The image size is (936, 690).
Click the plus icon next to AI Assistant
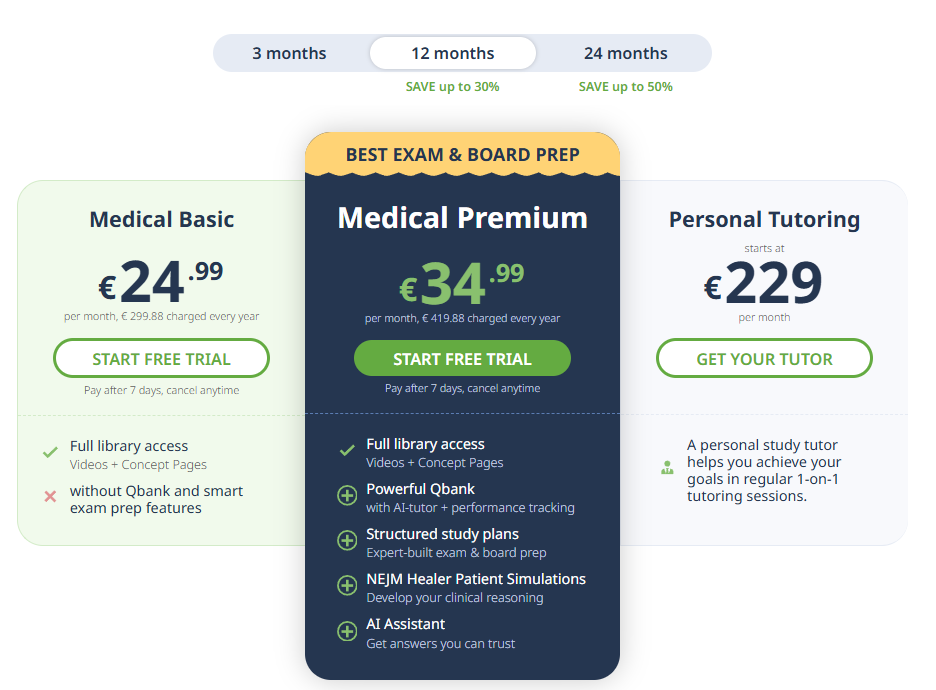pos(346,631)
